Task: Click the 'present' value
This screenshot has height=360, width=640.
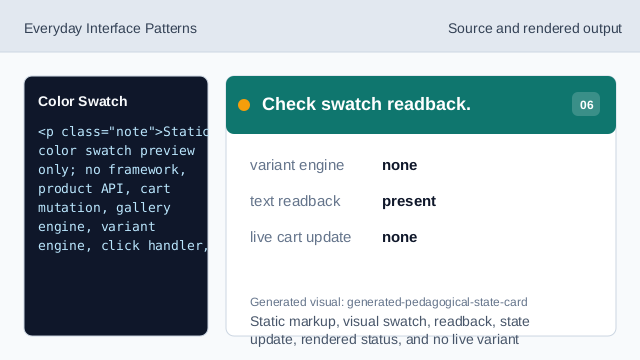Action: click(x=409, y=202)
